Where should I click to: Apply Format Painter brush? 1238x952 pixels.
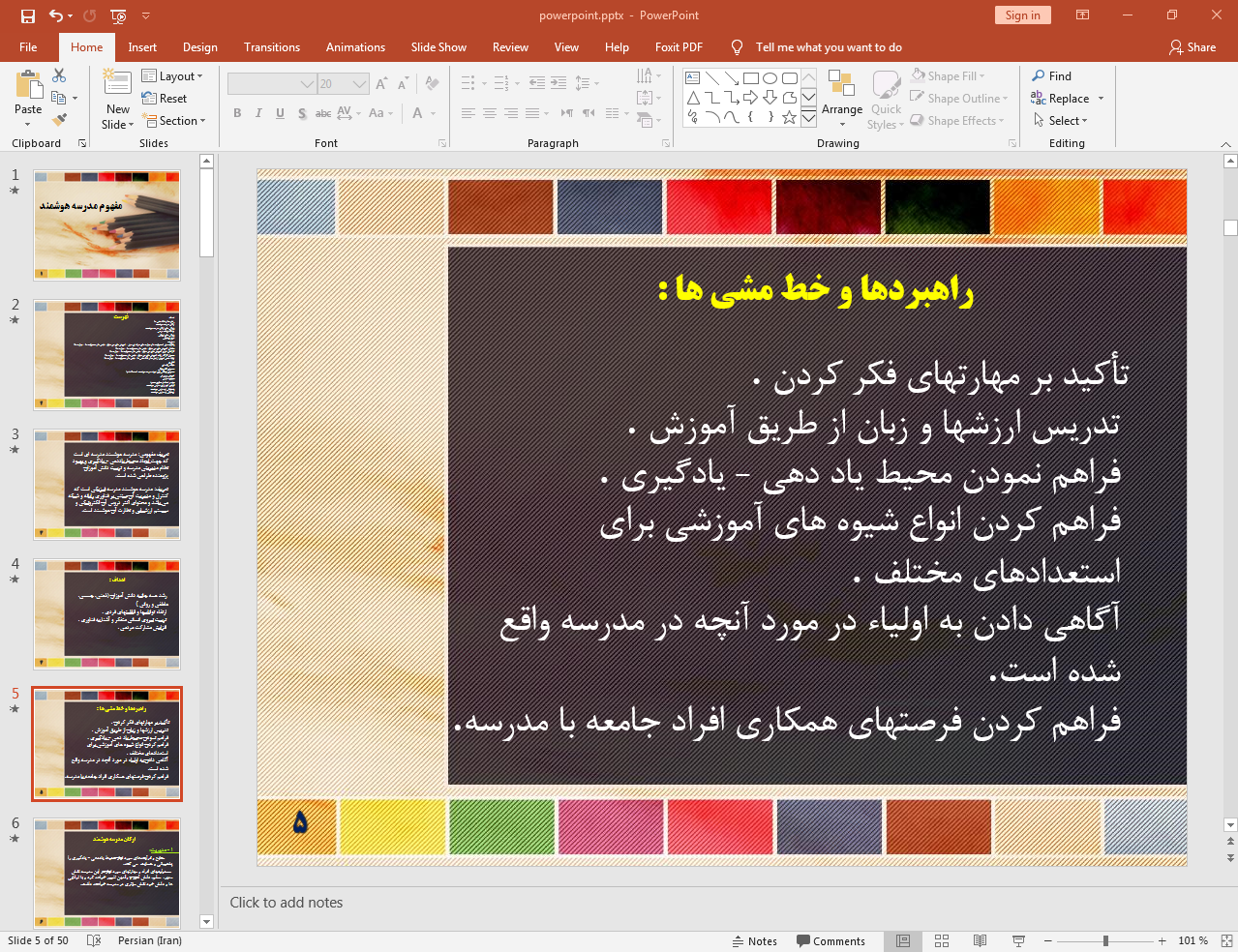tap(59, 120)
